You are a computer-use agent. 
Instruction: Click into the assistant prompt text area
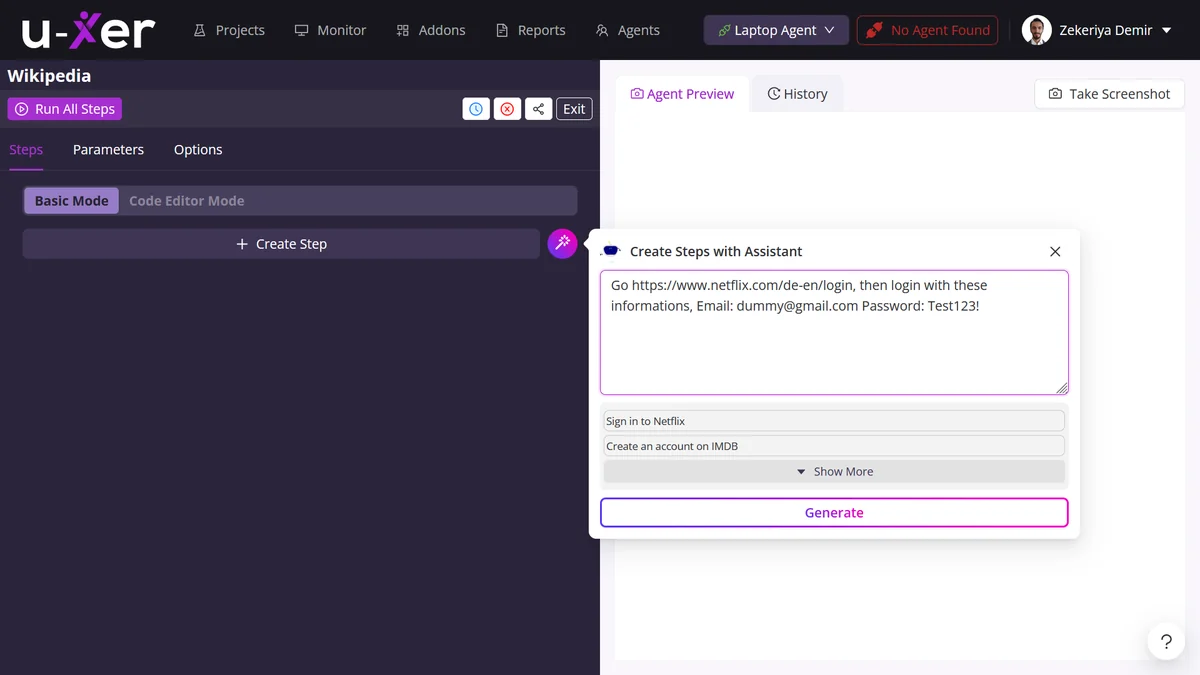834,332
